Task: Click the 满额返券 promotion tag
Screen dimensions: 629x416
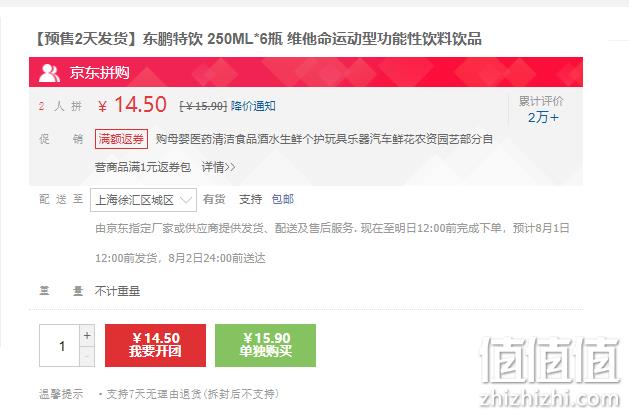Action: 121,139
